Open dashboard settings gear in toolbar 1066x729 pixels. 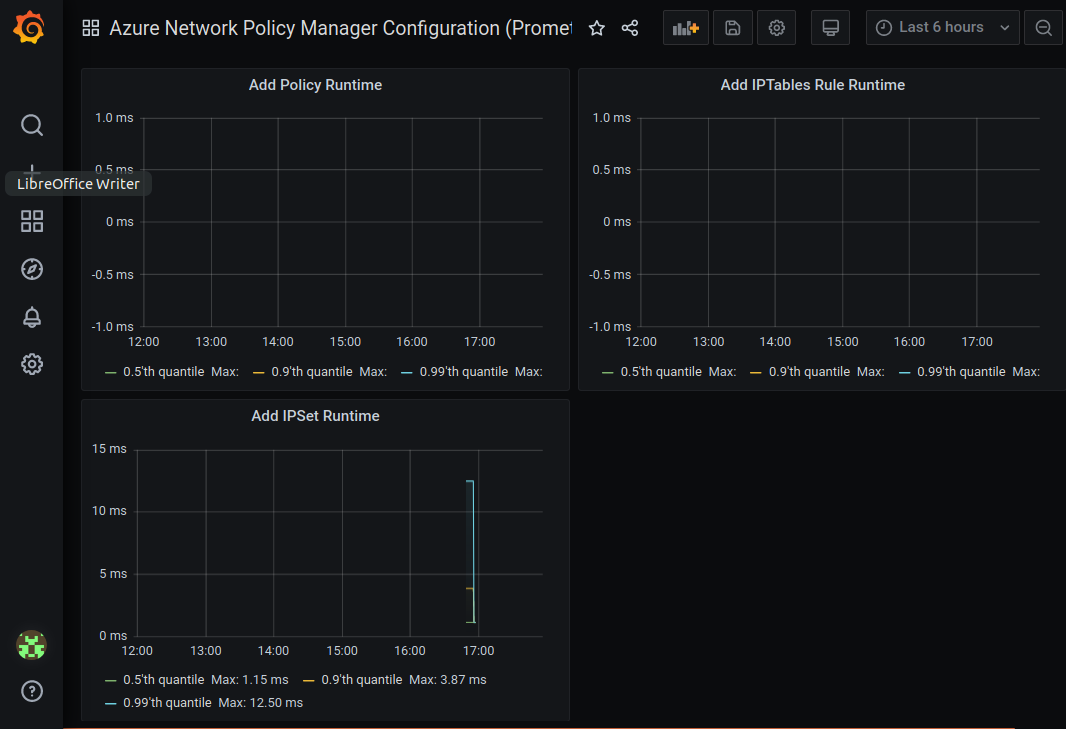click(x=776, y=28)
